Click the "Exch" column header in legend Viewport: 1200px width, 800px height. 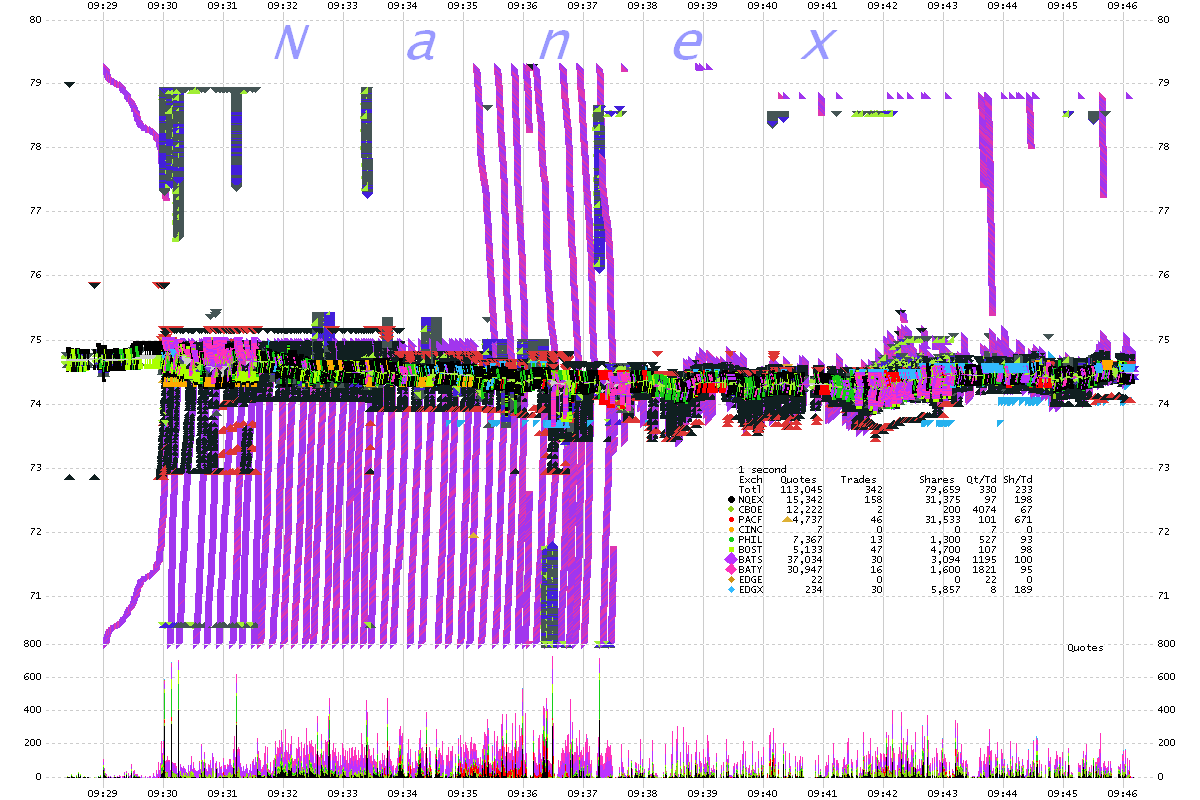750,479
